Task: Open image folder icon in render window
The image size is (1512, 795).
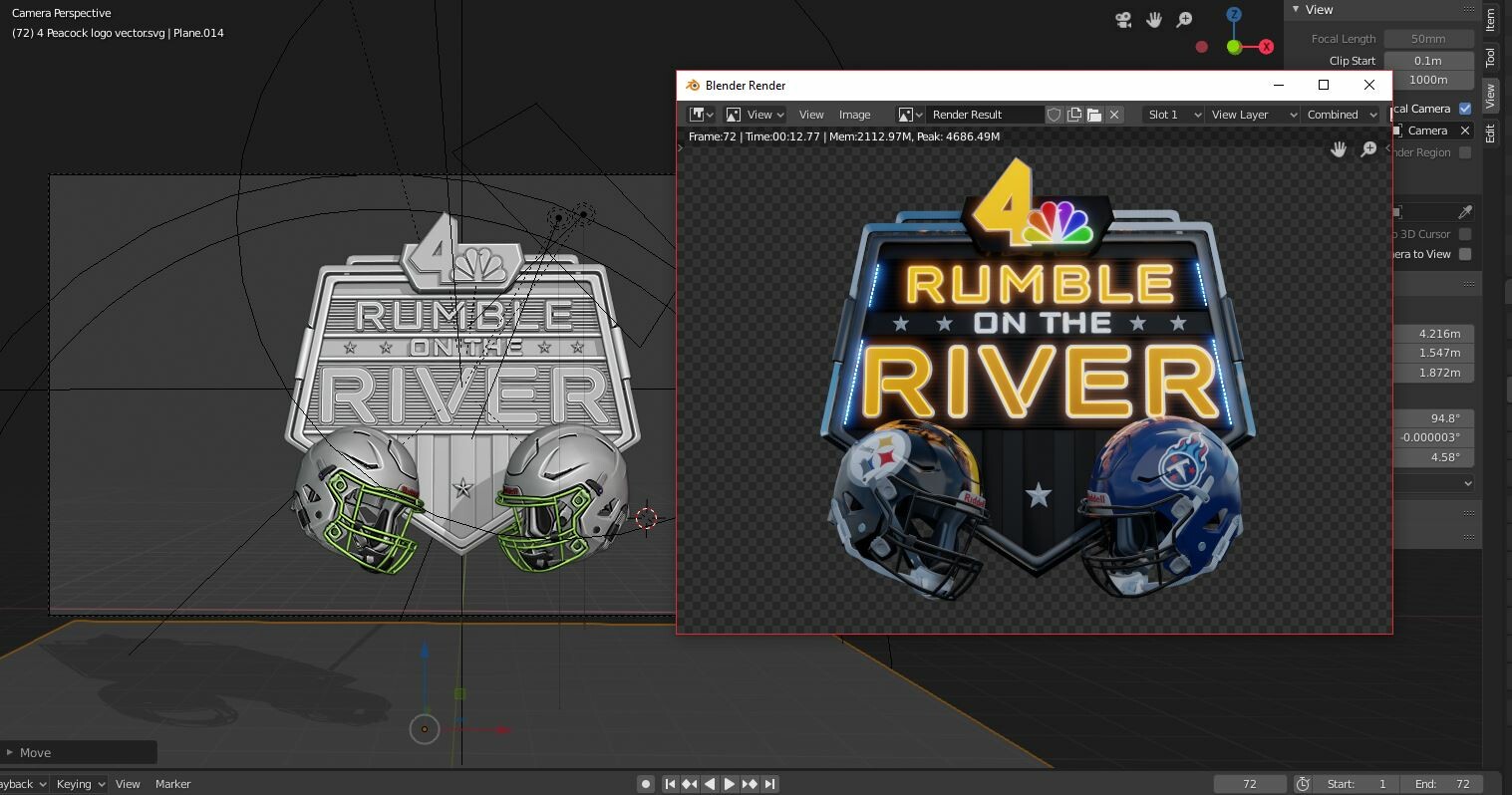Action: pyautogui.click(x=1094, y=115)
